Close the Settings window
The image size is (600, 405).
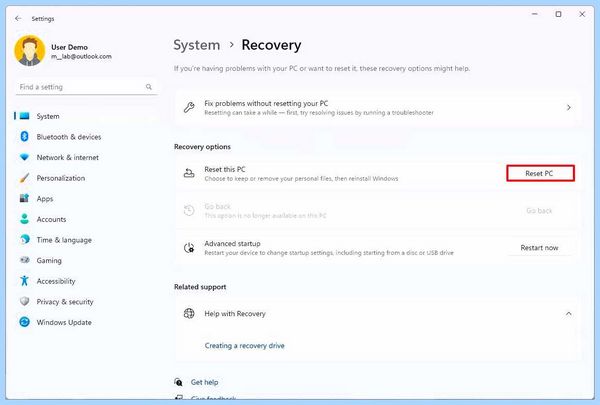[582, 14]
